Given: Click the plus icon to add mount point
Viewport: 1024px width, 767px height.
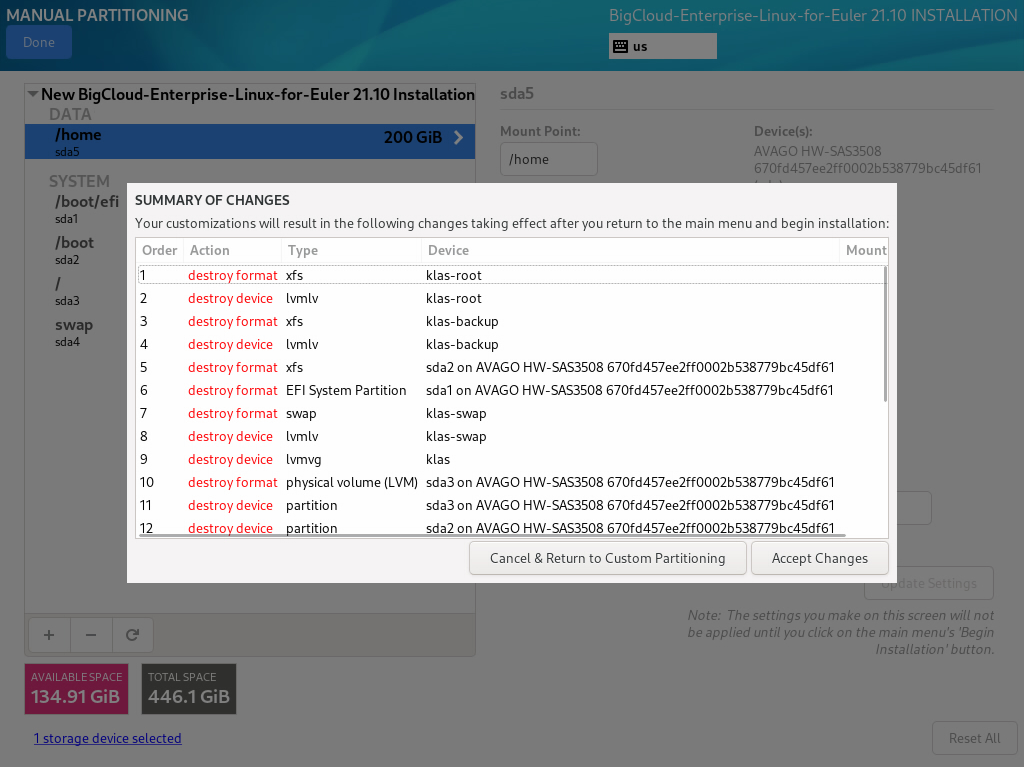Looking at the screenshot, I should tap(49, 635).
